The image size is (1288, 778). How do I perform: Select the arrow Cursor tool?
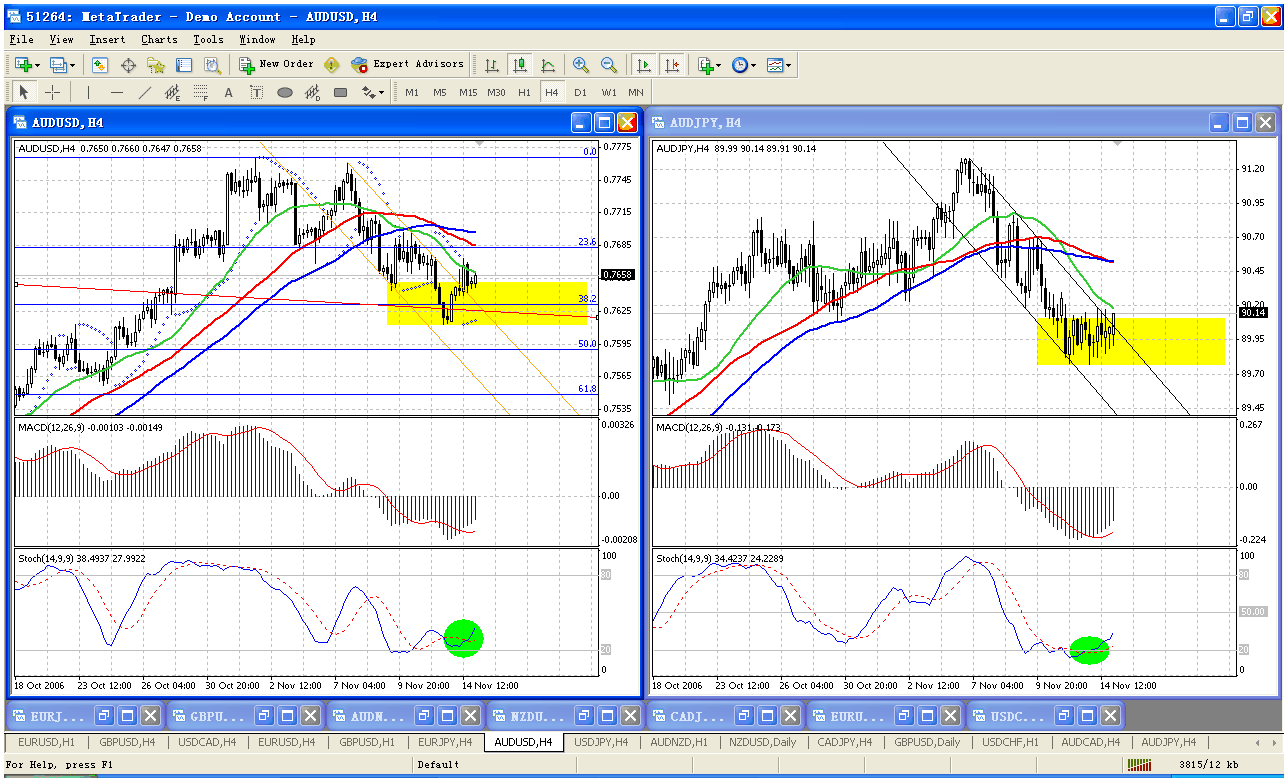(x=25, y=92)
